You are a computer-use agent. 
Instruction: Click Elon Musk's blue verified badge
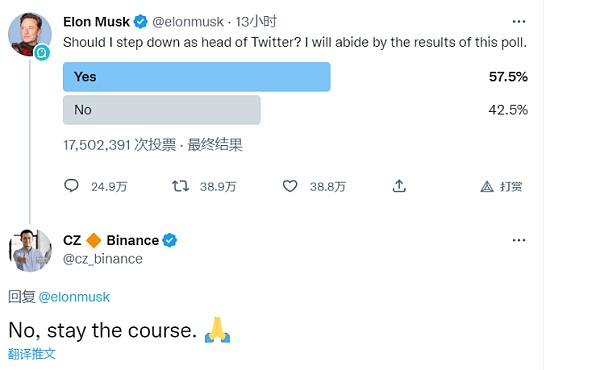point(140,21)
